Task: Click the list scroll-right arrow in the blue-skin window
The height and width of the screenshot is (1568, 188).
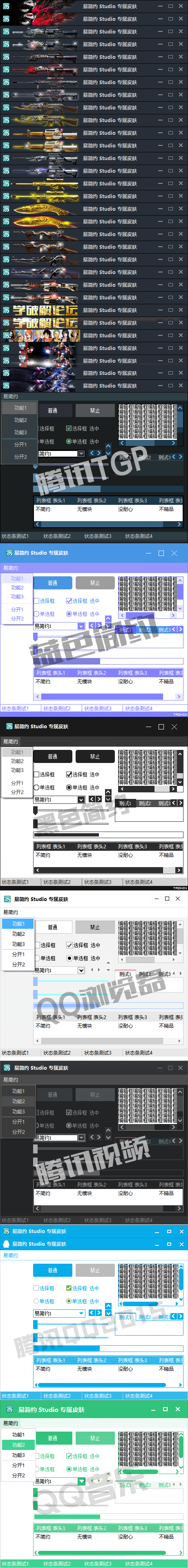Action: (179, 696)
